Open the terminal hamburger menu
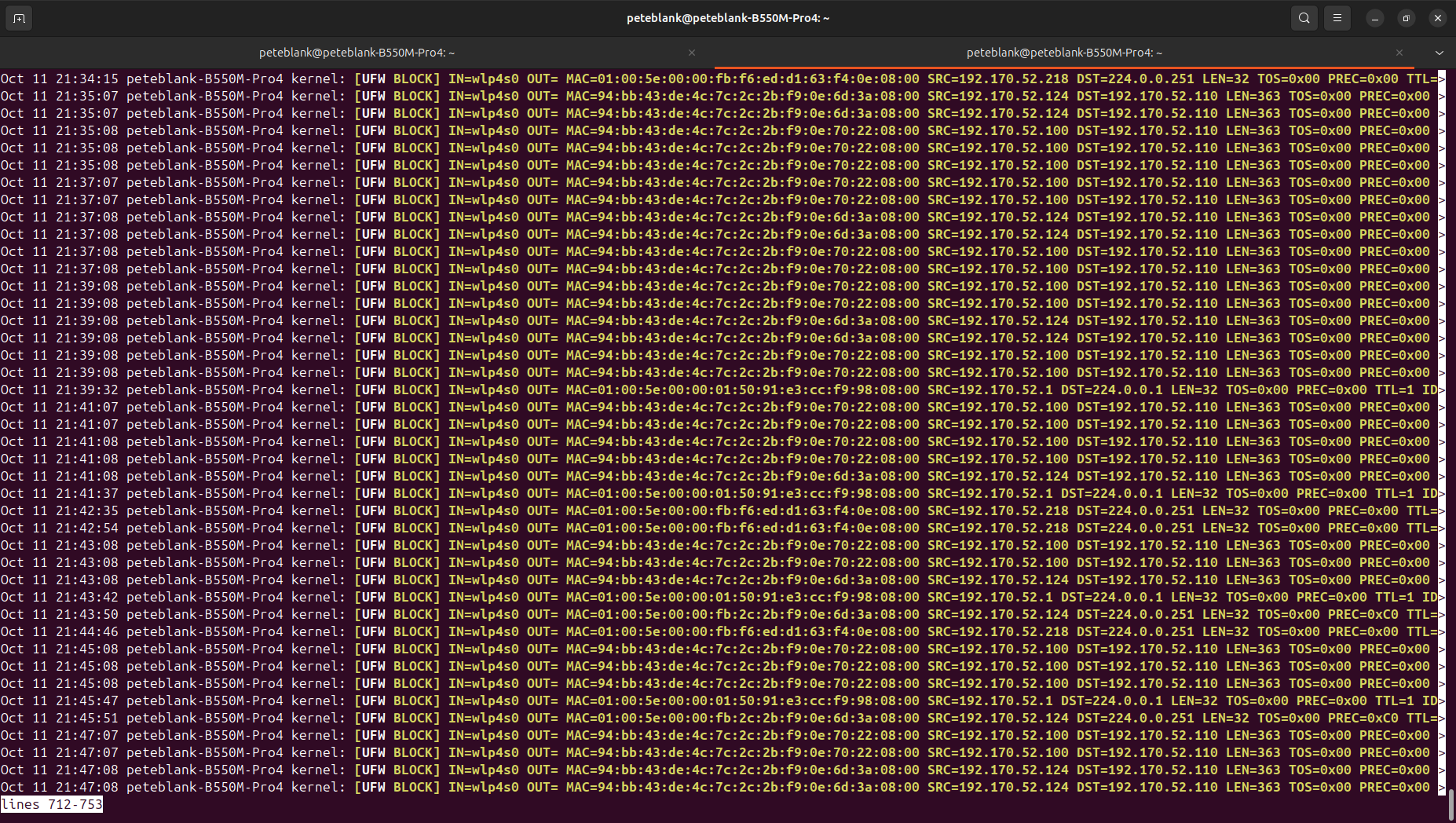 [x=1337, y=18]
